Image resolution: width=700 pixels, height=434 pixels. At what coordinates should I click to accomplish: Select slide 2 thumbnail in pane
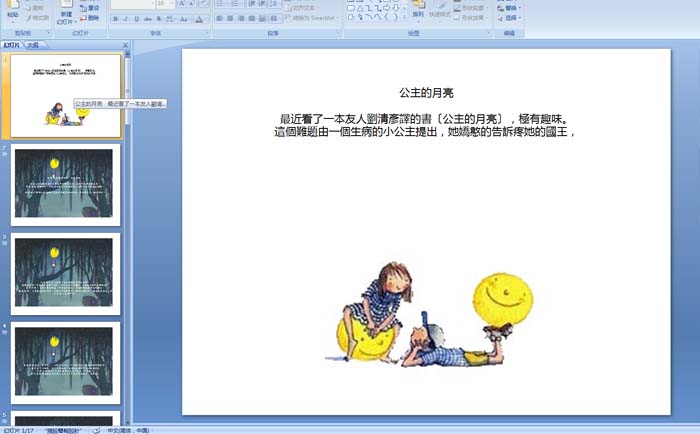pos(66,184)
